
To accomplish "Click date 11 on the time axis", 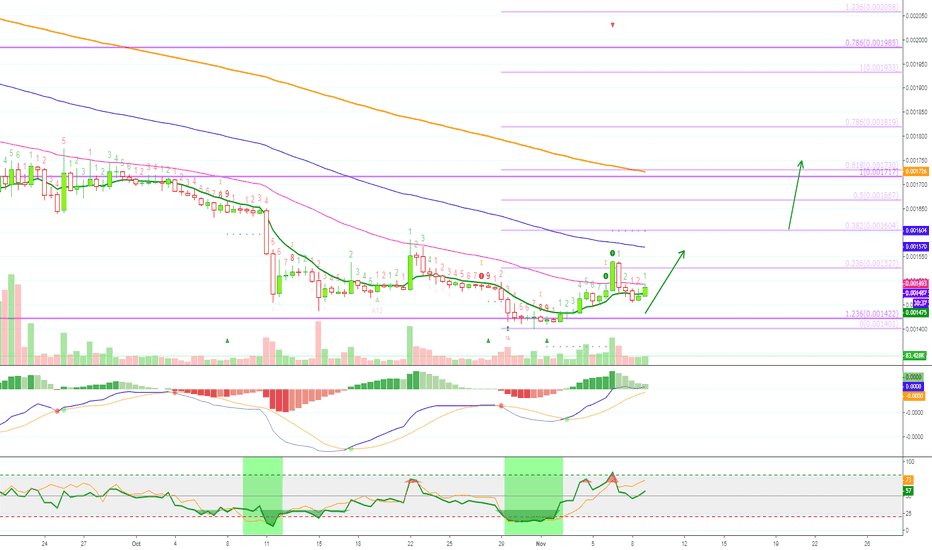I will coord(266,543).
